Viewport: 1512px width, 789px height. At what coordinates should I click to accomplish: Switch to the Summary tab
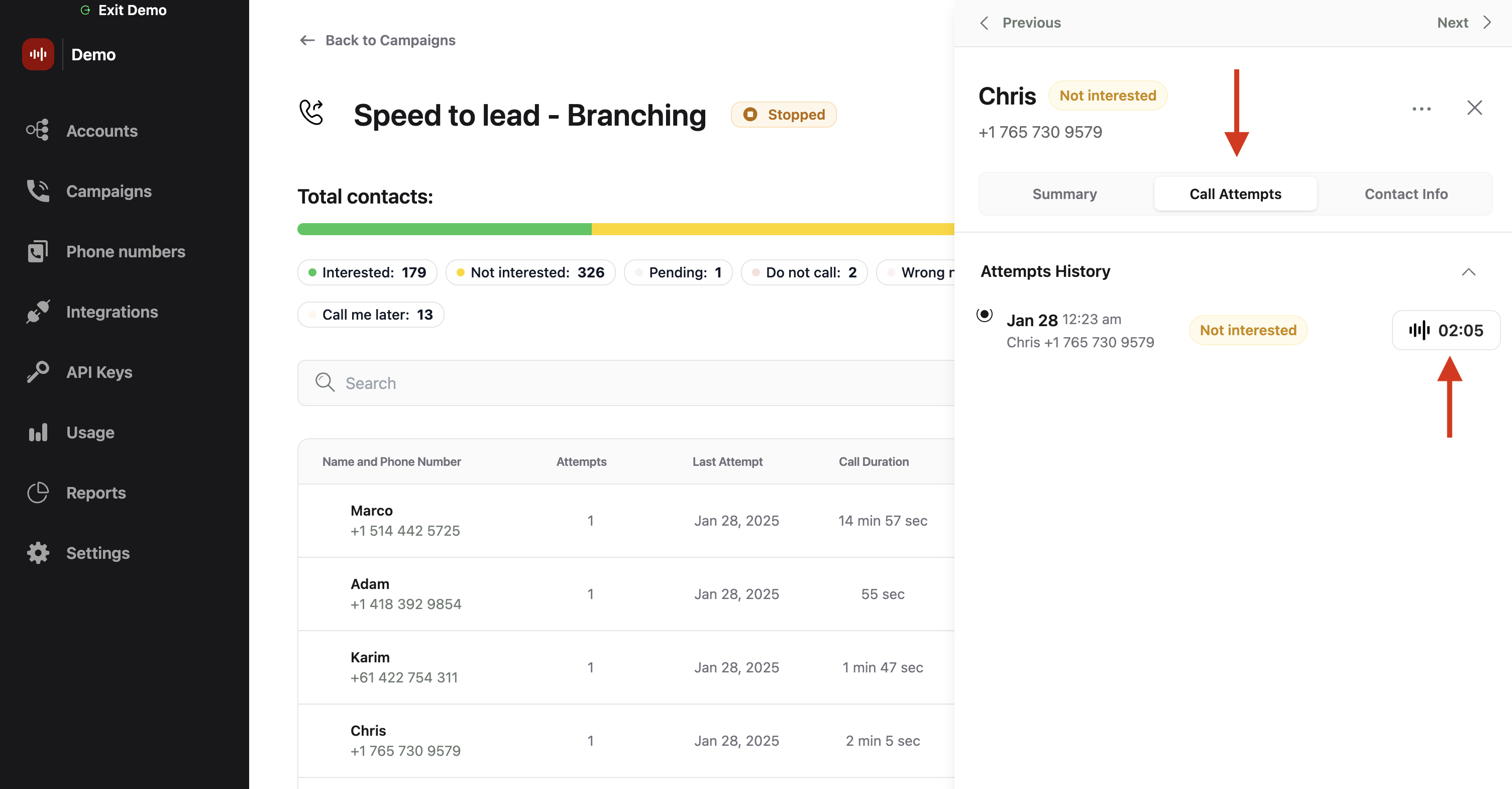[x=1064, y=194]
